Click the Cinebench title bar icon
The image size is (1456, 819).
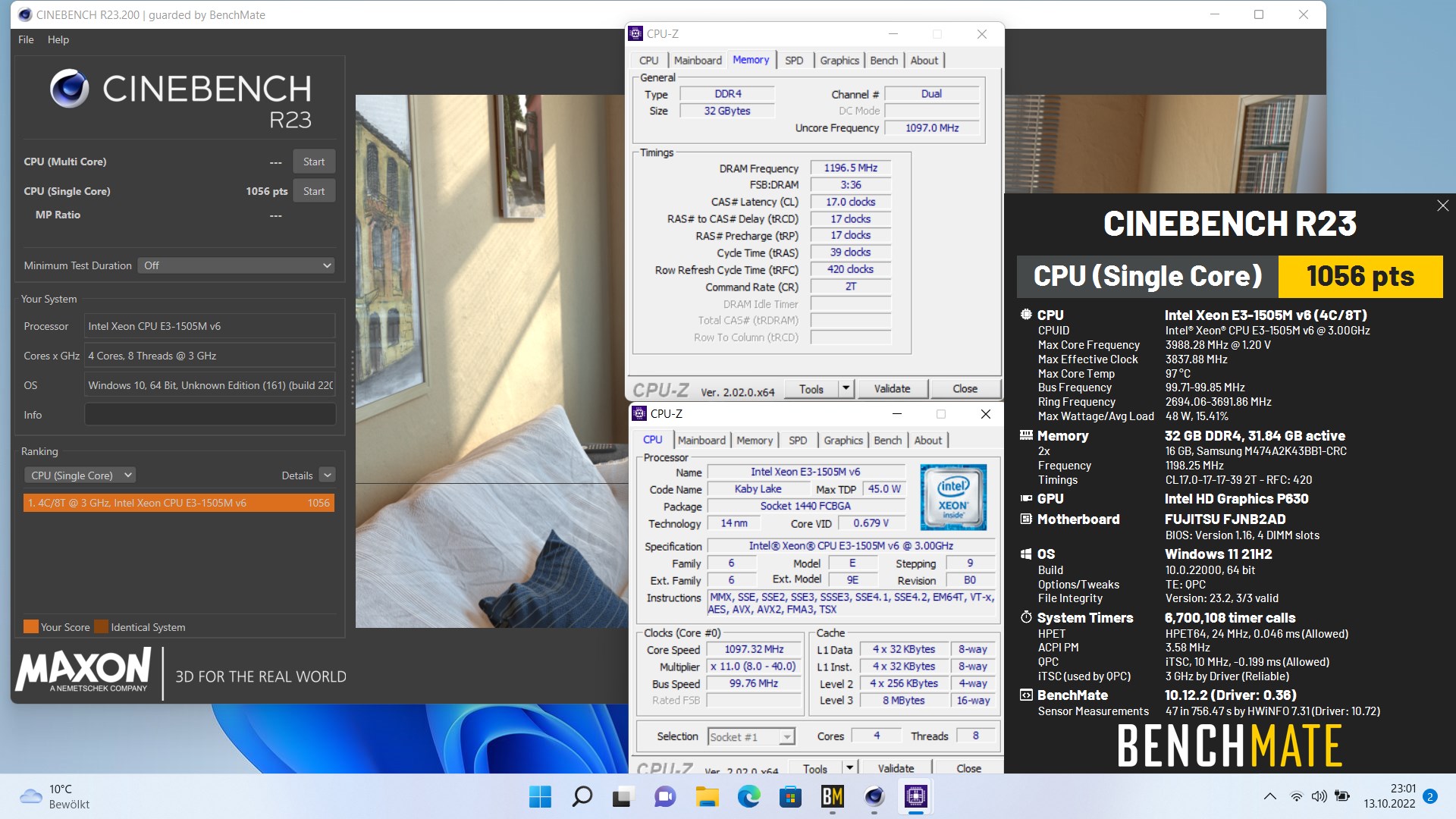click(25, 14)
